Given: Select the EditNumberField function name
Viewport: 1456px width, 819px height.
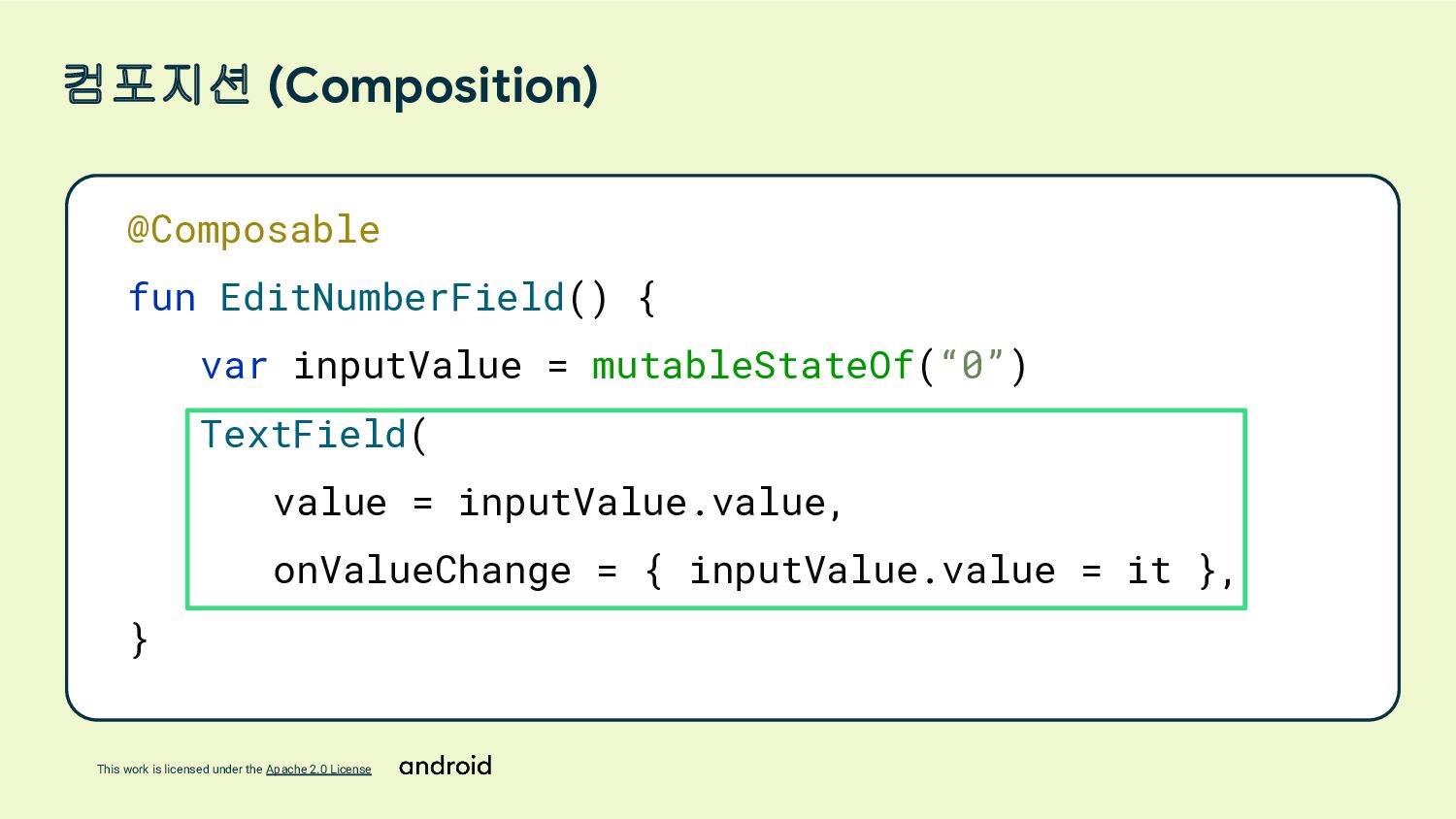Looking at the screenshot, I should (x=392, y=298).
